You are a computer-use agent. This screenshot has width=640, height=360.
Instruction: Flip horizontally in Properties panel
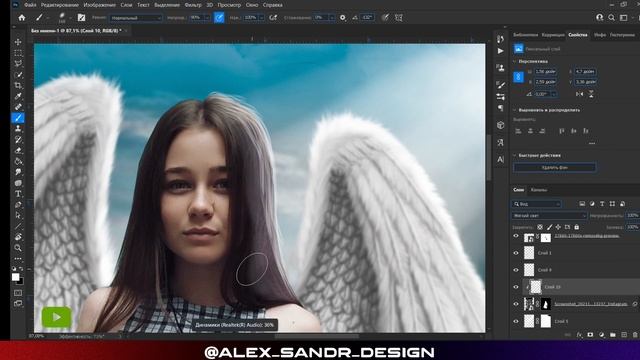[x=579, y=94]
